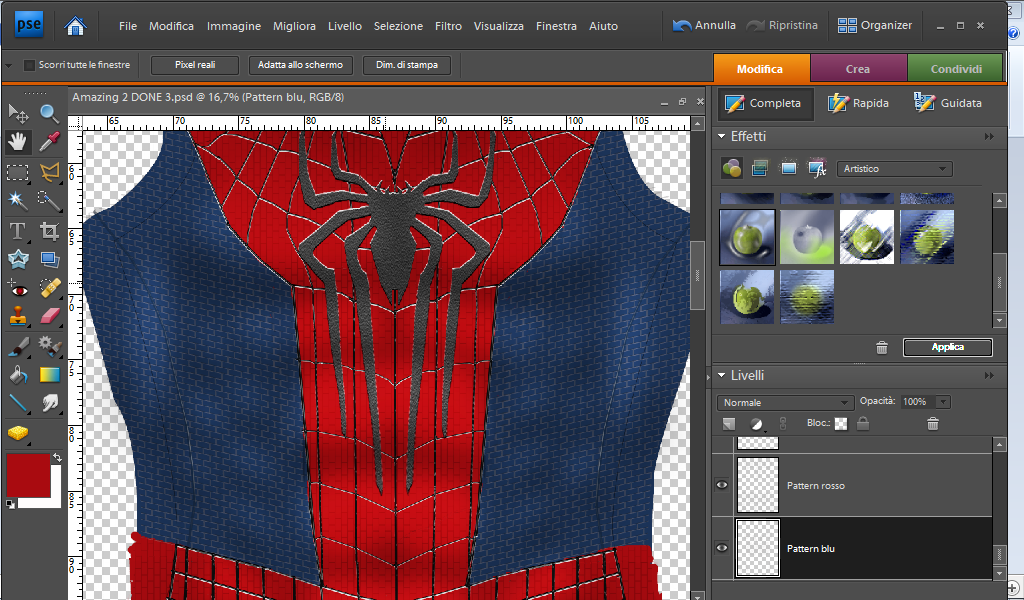
Task: Select the Move tool
Action: point(18,114)
